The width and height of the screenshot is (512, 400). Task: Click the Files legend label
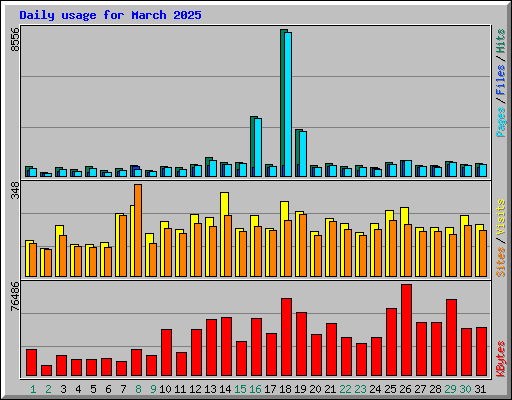(x=501, y=80)
